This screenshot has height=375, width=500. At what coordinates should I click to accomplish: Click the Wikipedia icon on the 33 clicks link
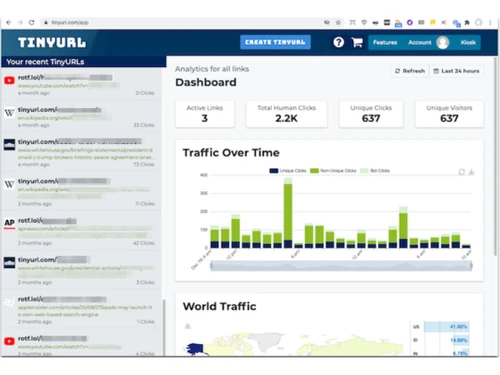9,112
